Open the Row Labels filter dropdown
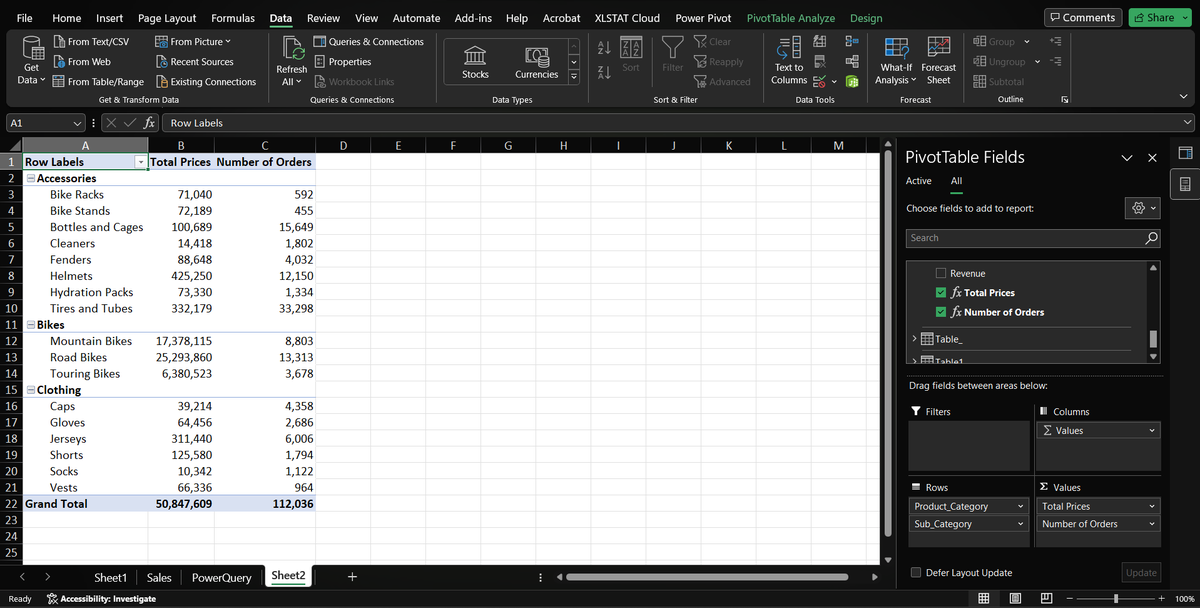The width and height of the screenshot is (1200, 608). (x=140, y=162)
